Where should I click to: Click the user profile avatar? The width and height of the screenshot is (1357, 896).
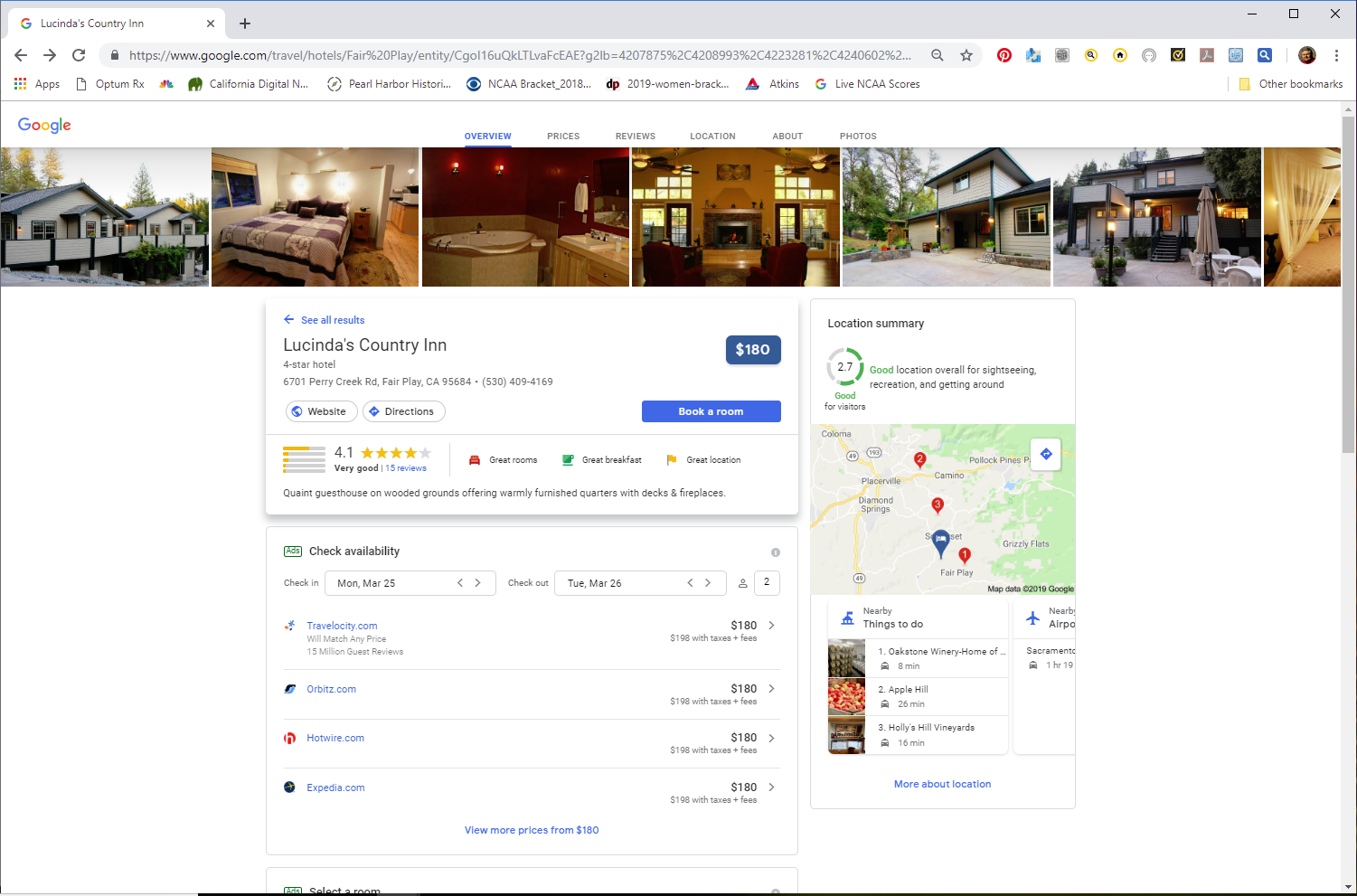click(1307, 55)
